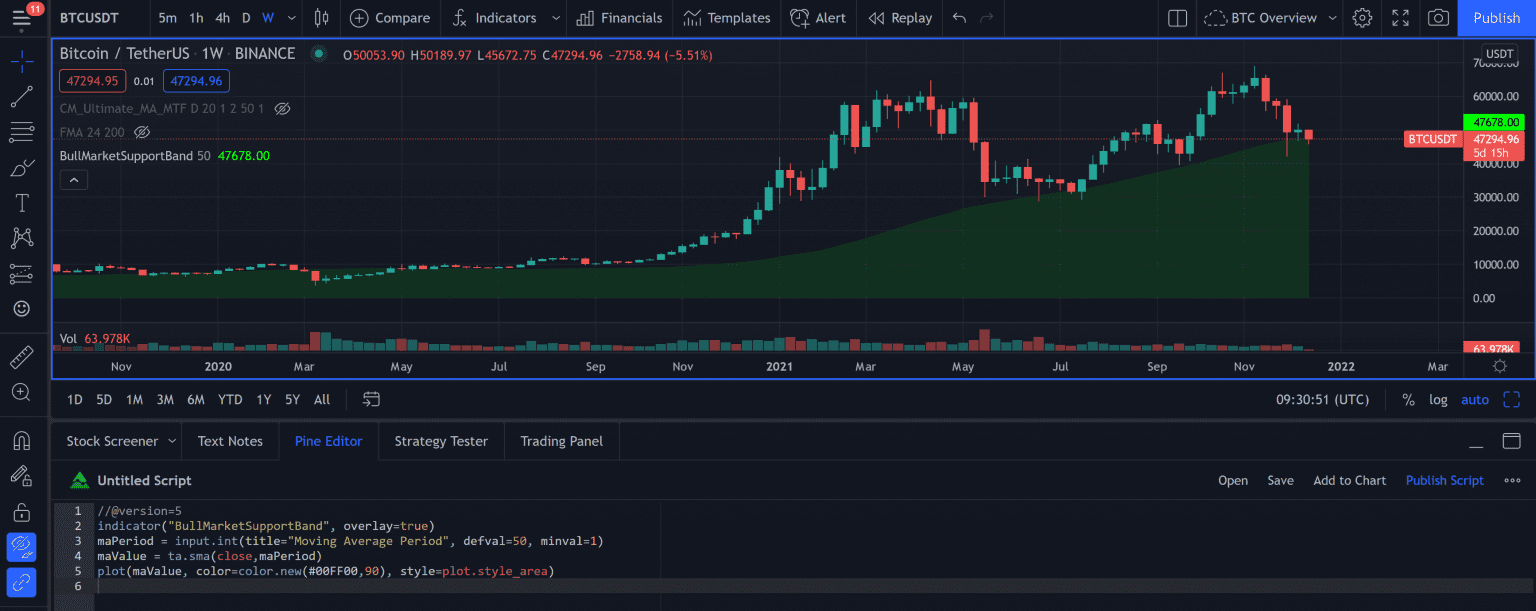Switch to the Strategy Tester tab
The height and width of the screenshot is (611, 1536).
[441, 441]
